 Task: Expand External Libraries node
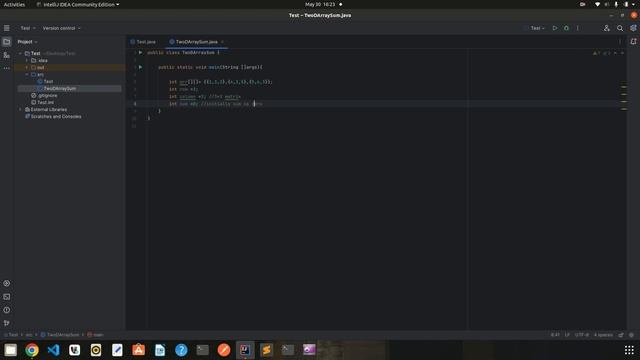(x=20, y=109)
